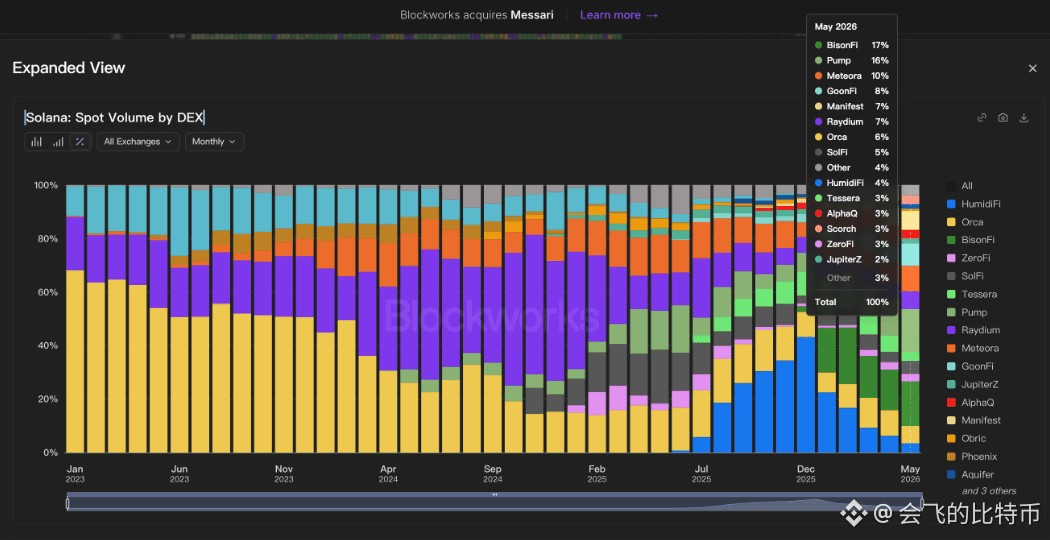Click the Nov 2023 x-axis label
The height and width of the screenshot is (540, 1050).
tap(284, 474)
